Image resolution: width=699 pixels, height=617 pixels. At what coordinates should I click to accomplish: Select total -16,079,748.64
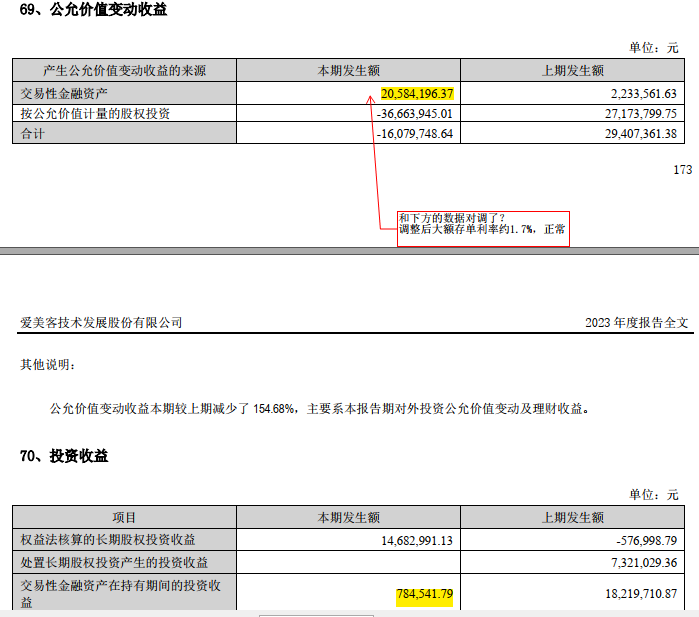coord(415,134)
